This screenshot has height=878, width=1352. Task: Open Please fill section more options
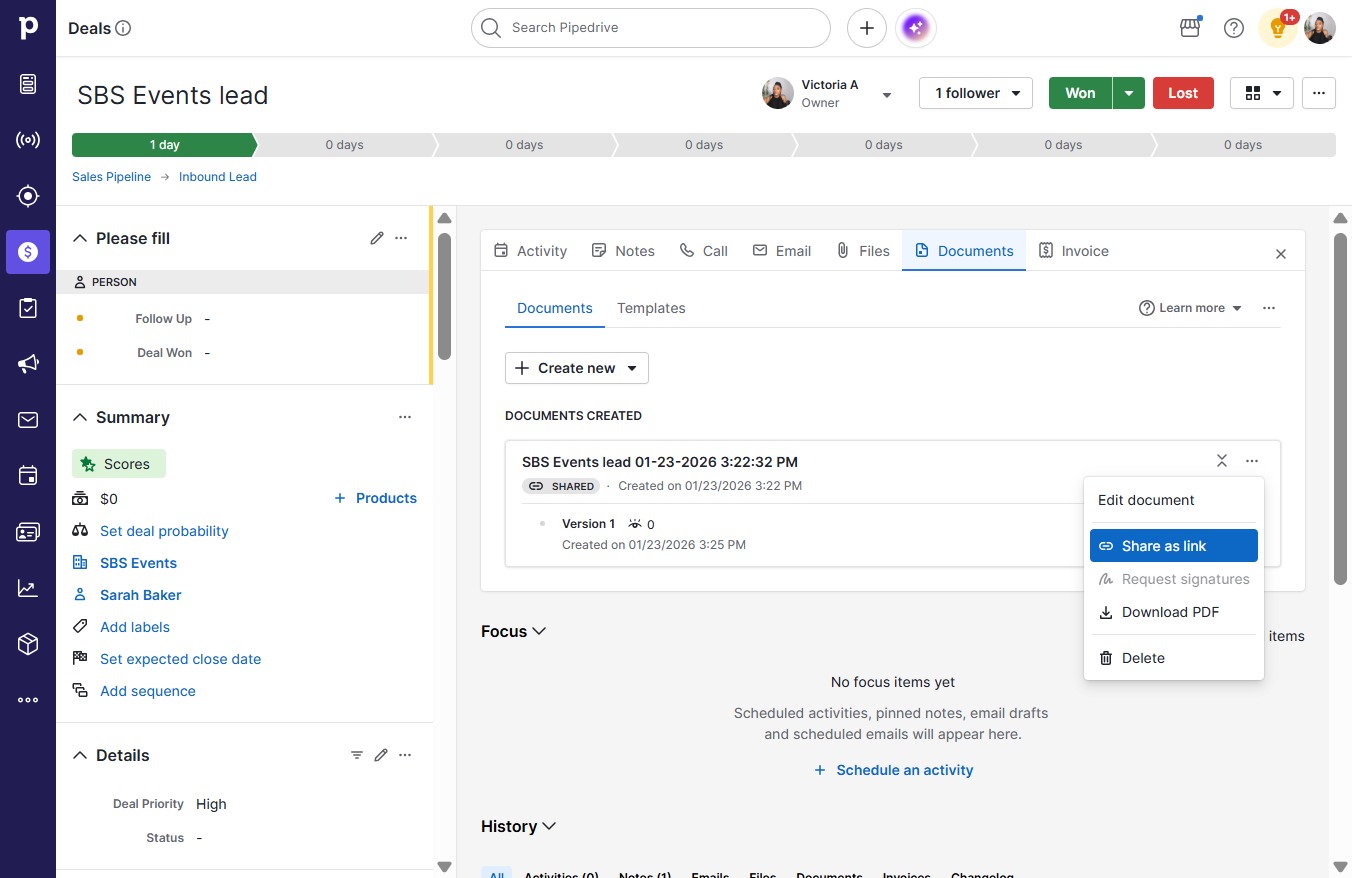point(401,238)
